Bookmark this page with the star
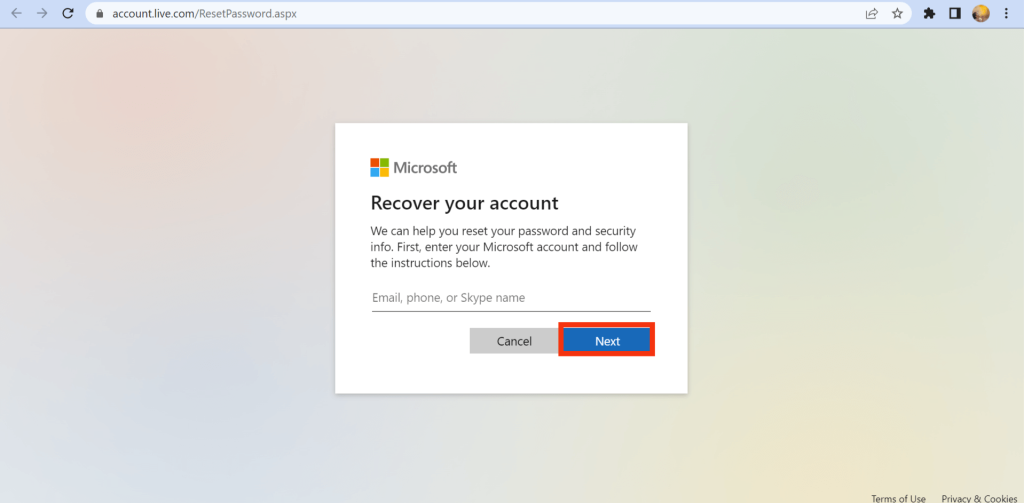Screen dimensions: 1024x503 (897, 13)
